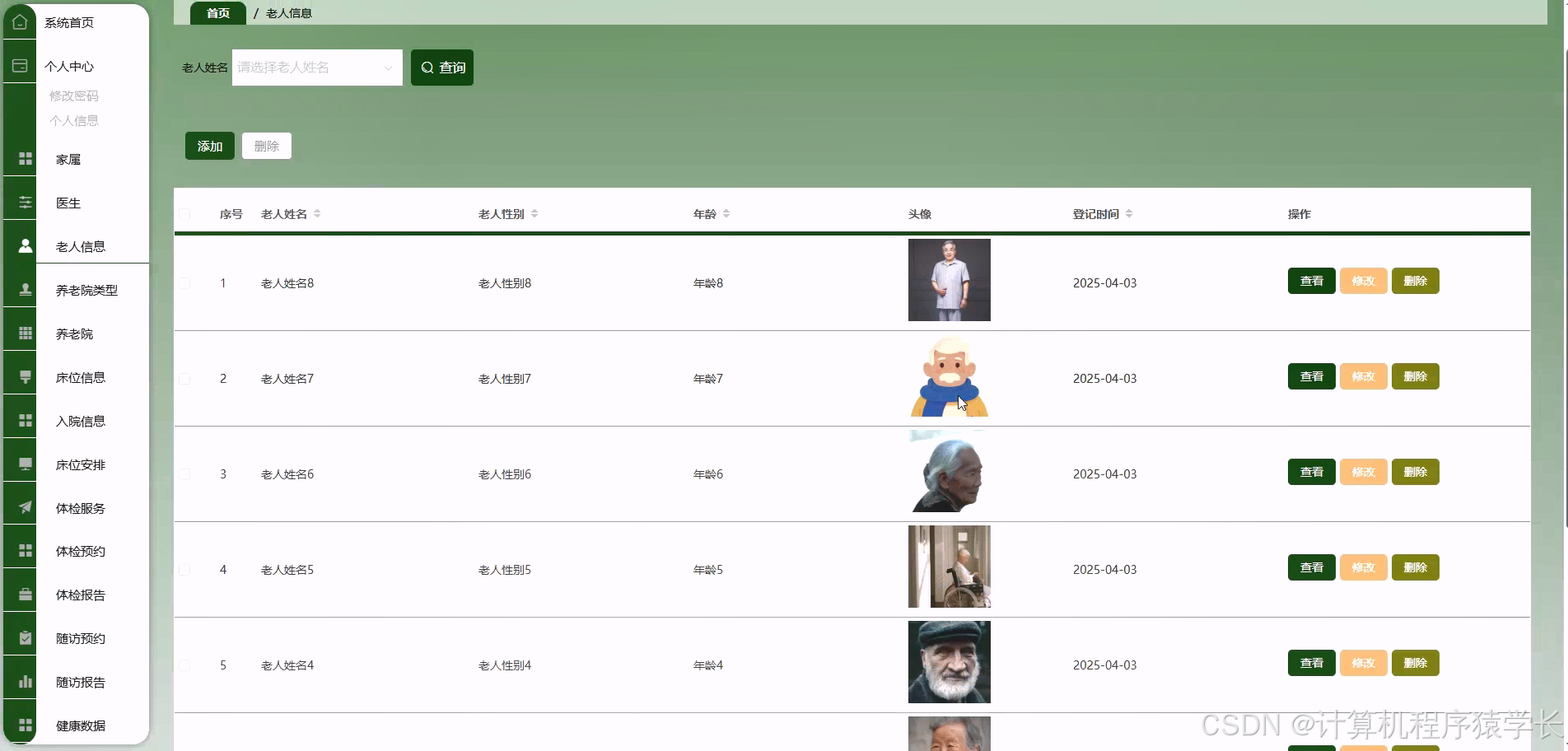1568x751 pixels.
Task: Click 修改 for row 老人姓名6
Action: [x=1364, y=472]
